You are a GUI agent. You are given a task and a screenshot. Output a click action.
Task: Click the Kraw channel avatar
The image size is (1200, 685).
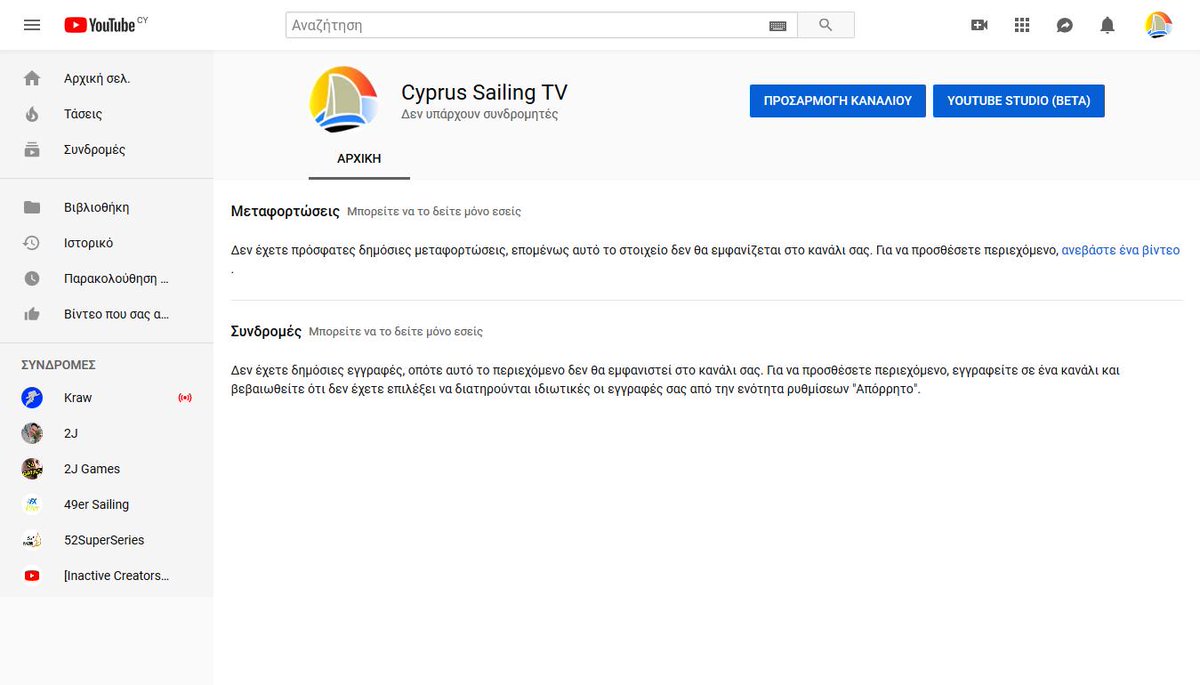(x=32, y=398)
